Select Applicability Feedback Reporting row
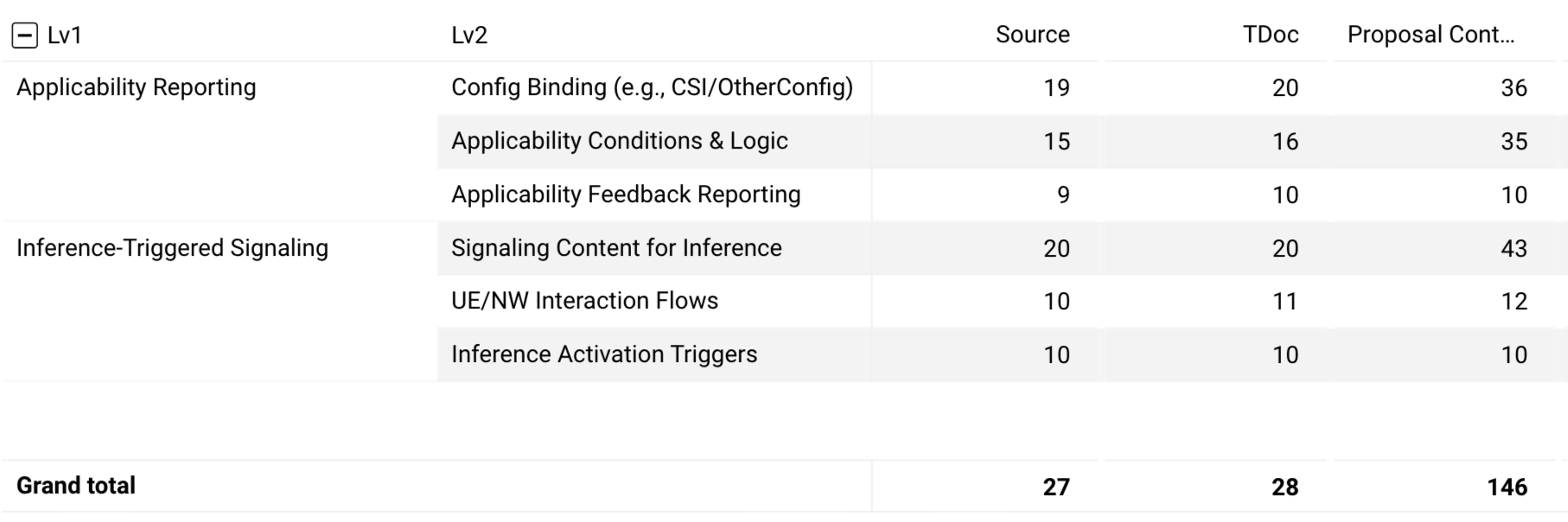Image resolution: width=1568 pixels, height=522 pixels. coord(1002,194)
